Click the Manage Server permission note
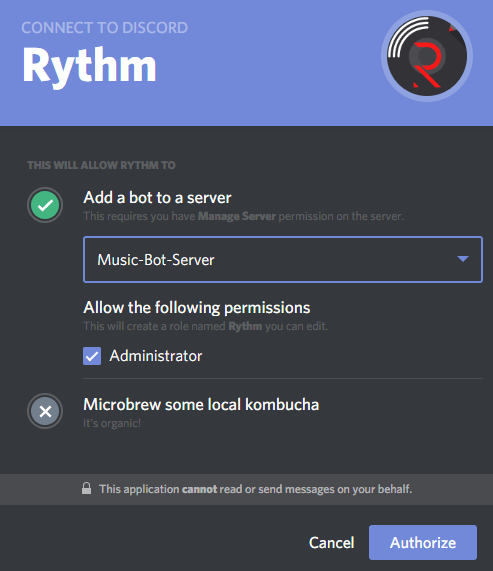 point(244,216)
